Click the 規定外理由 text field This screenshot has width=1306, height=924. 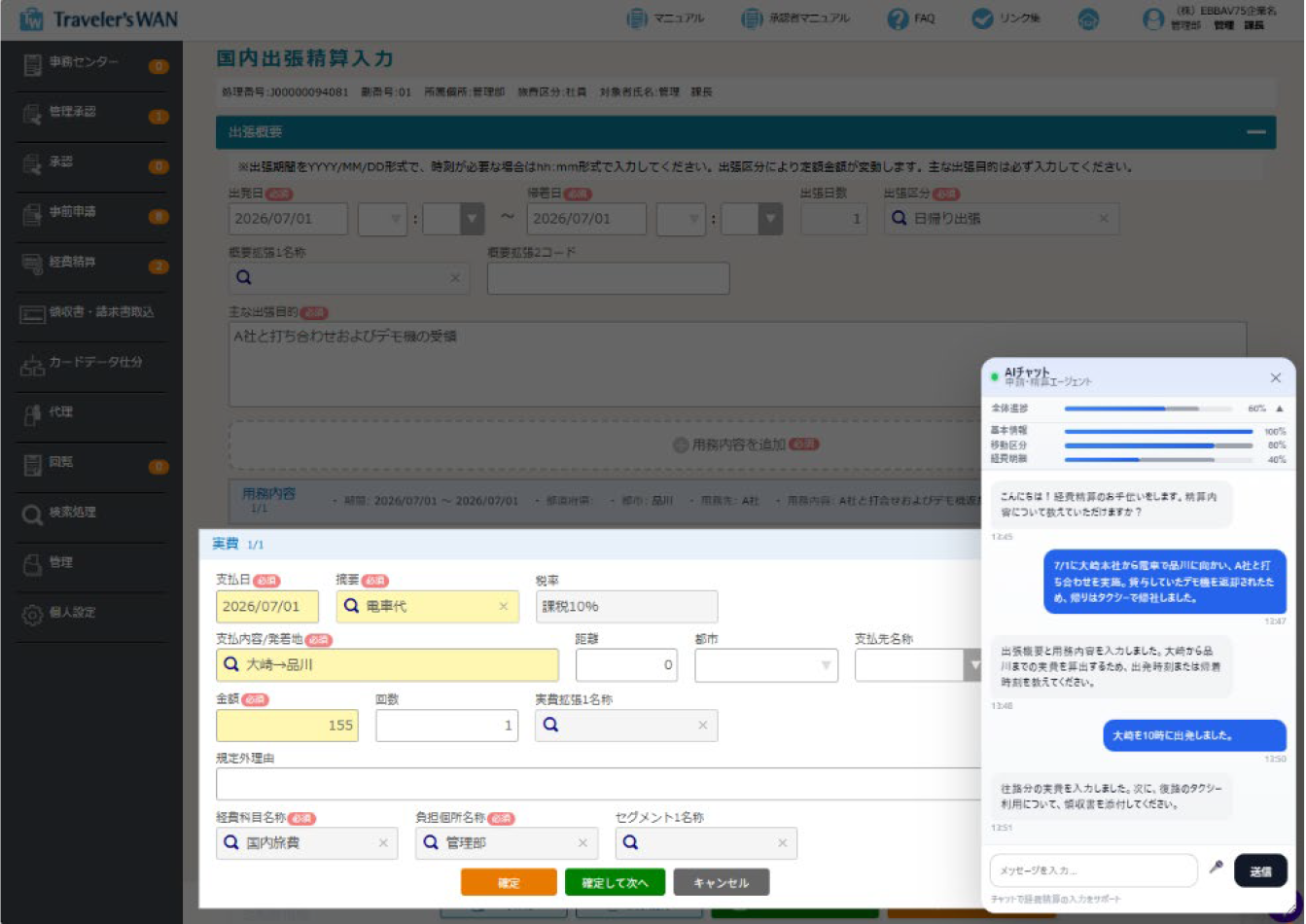[596, 784]
